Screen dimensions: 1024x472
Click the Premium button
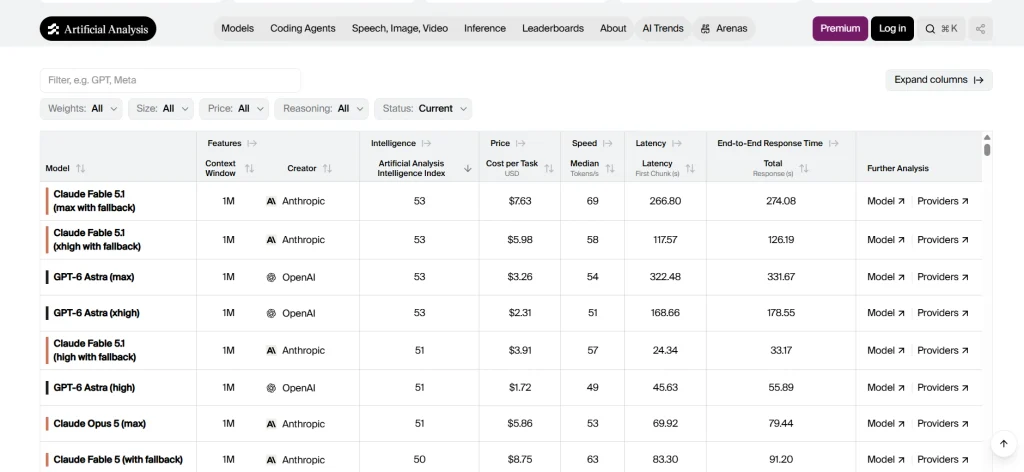(840, 29)
